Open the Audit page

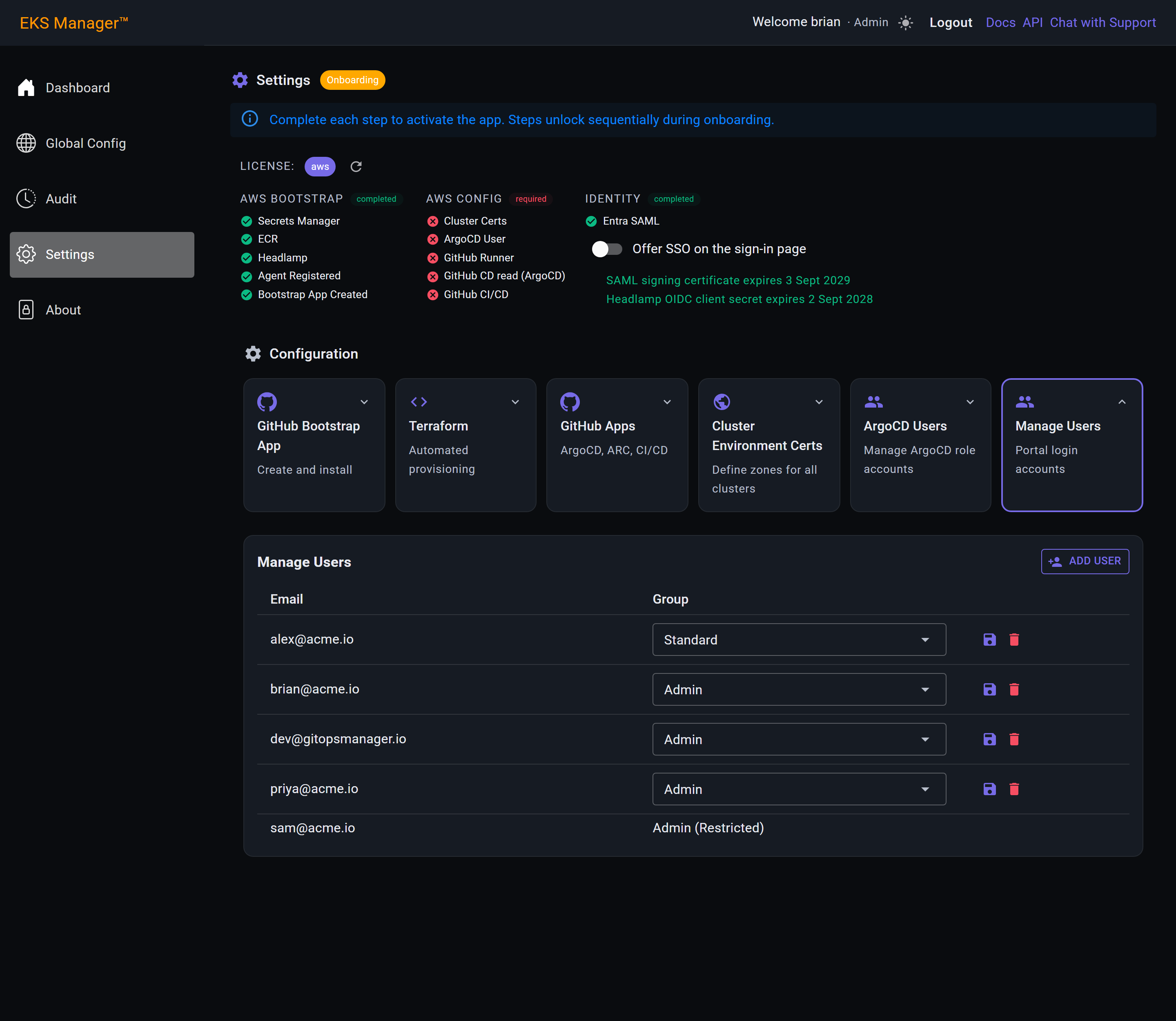tap(102, 199)
